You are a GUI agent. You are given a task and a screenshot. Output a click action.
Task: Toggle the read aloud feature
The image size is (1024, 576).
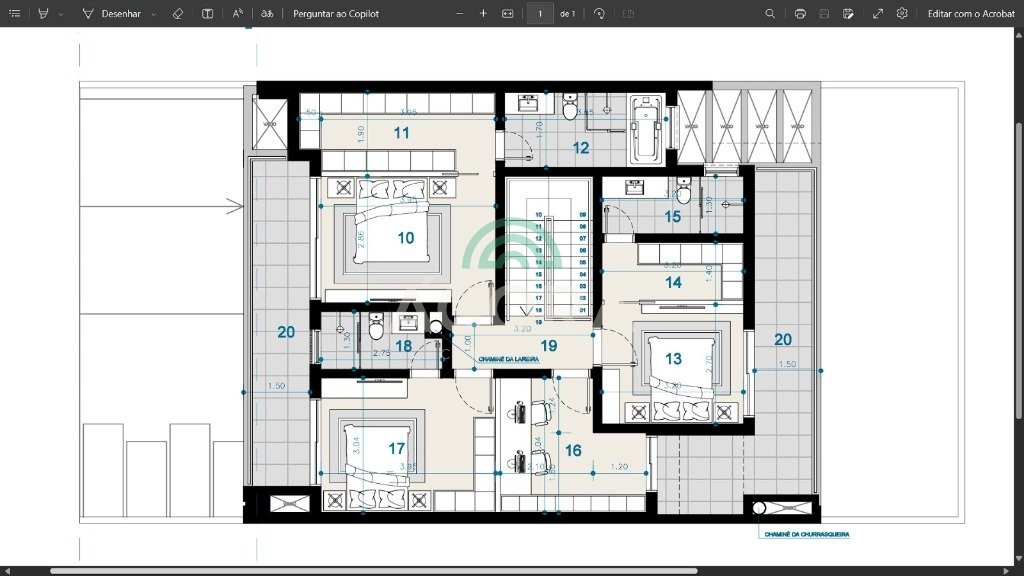pyautogui.click(x=237, y=14)
